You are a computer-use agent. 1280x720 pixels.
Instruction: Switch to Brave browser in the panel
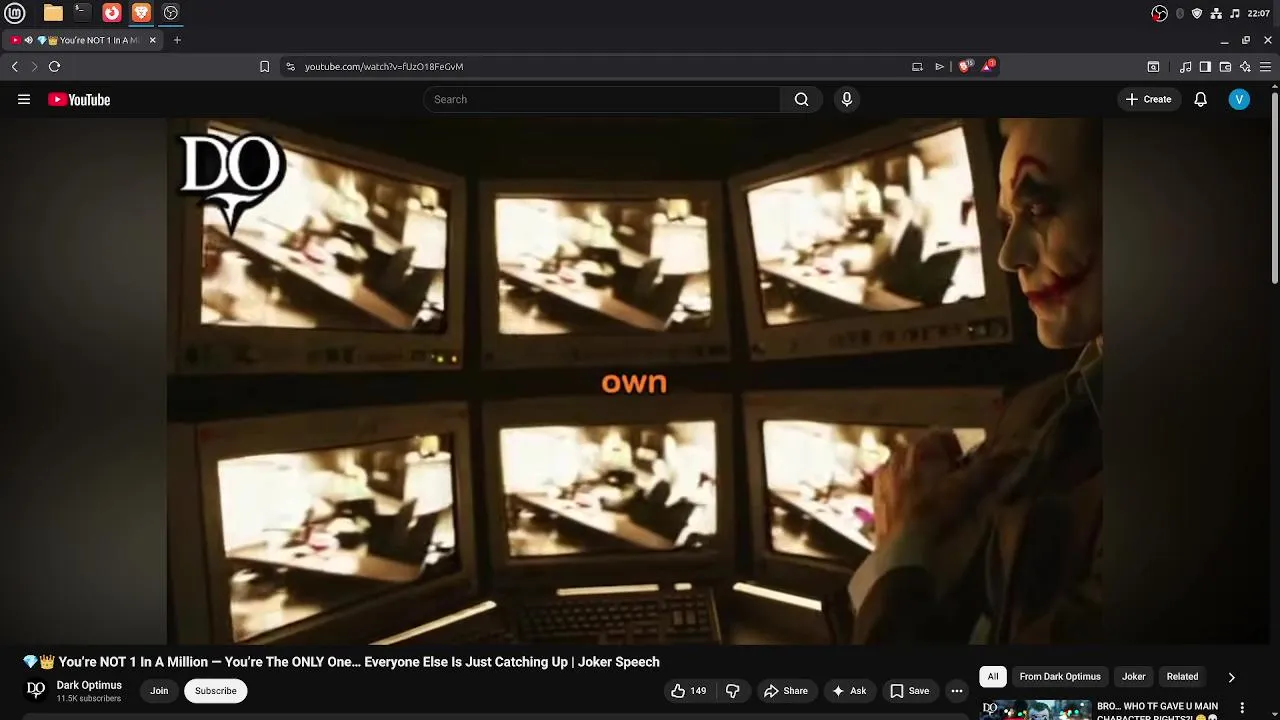141,13
